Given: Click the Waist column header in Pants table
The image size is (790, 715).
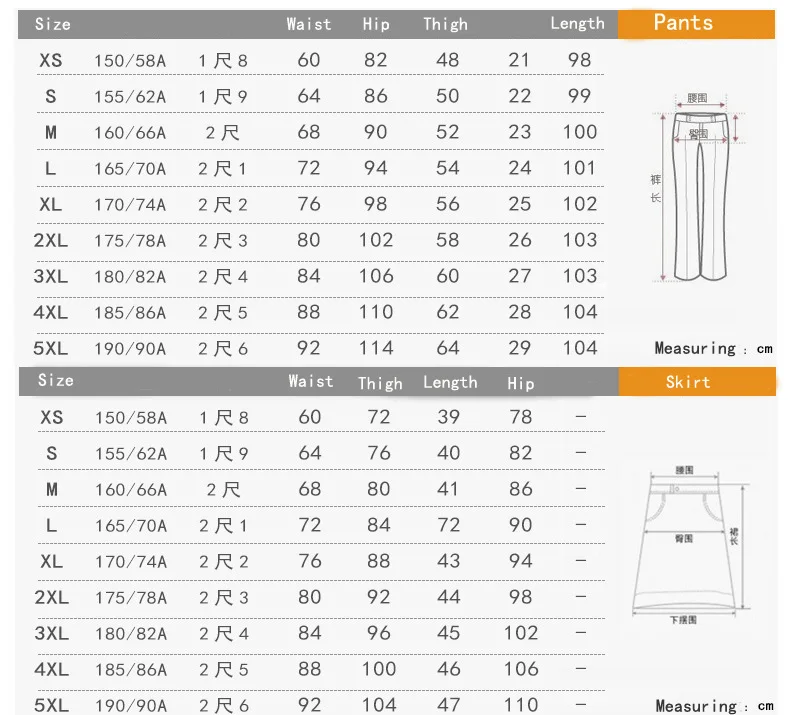Looking at the screenshot, I should click(x=309, y=24).
